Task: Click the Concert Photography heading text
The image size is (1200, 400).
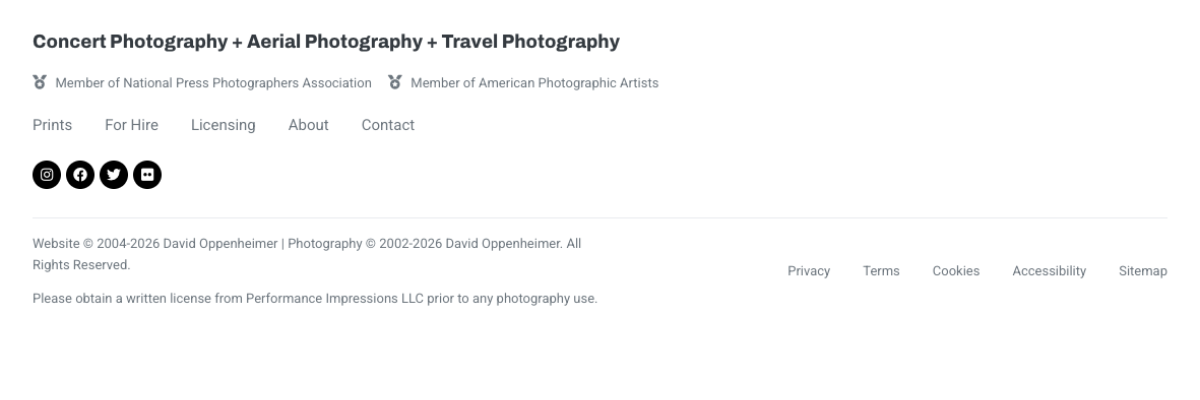Action: click(x=326, y=42)
